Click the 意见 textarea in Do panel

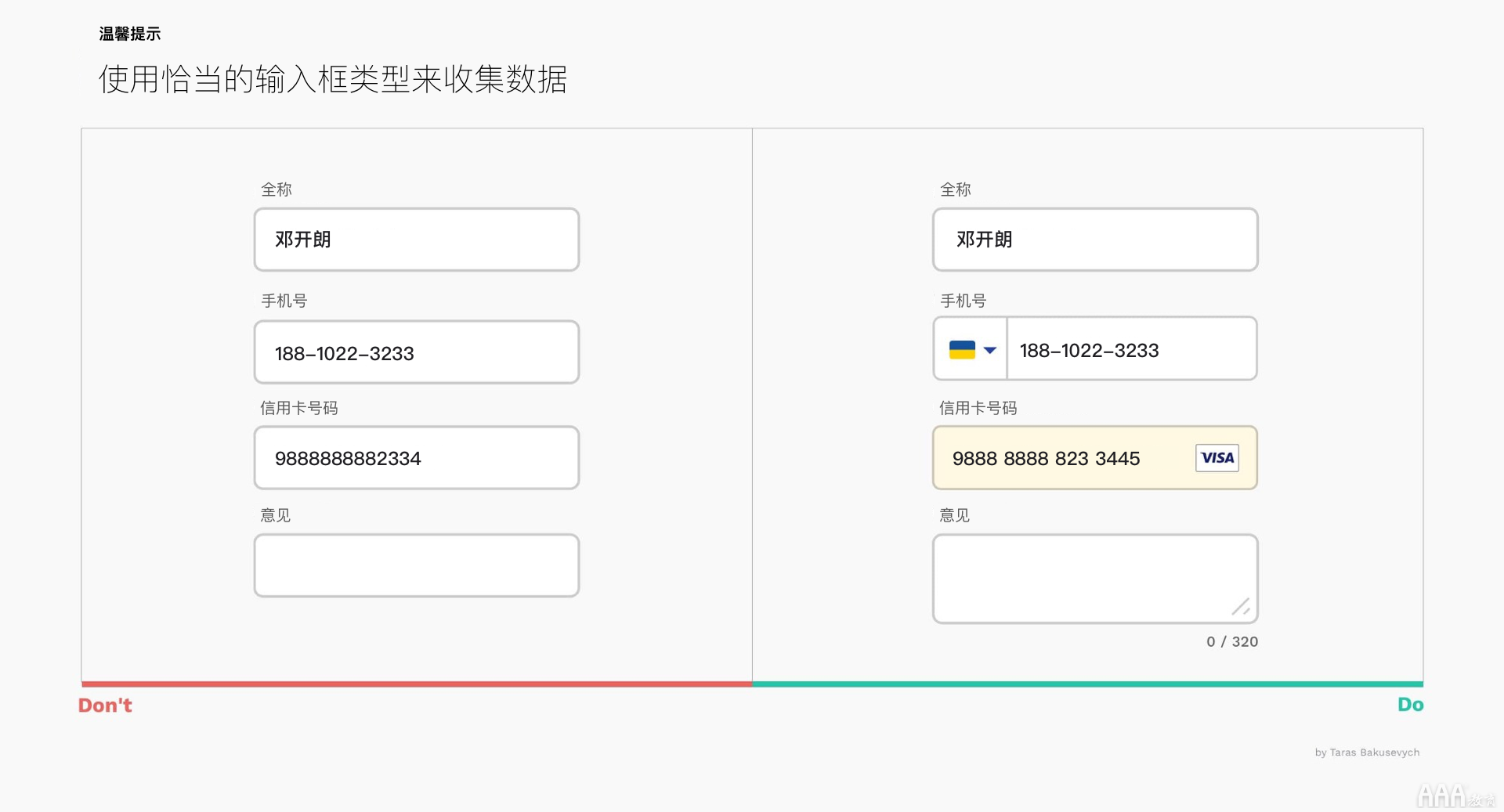[x=1095, y=579]
